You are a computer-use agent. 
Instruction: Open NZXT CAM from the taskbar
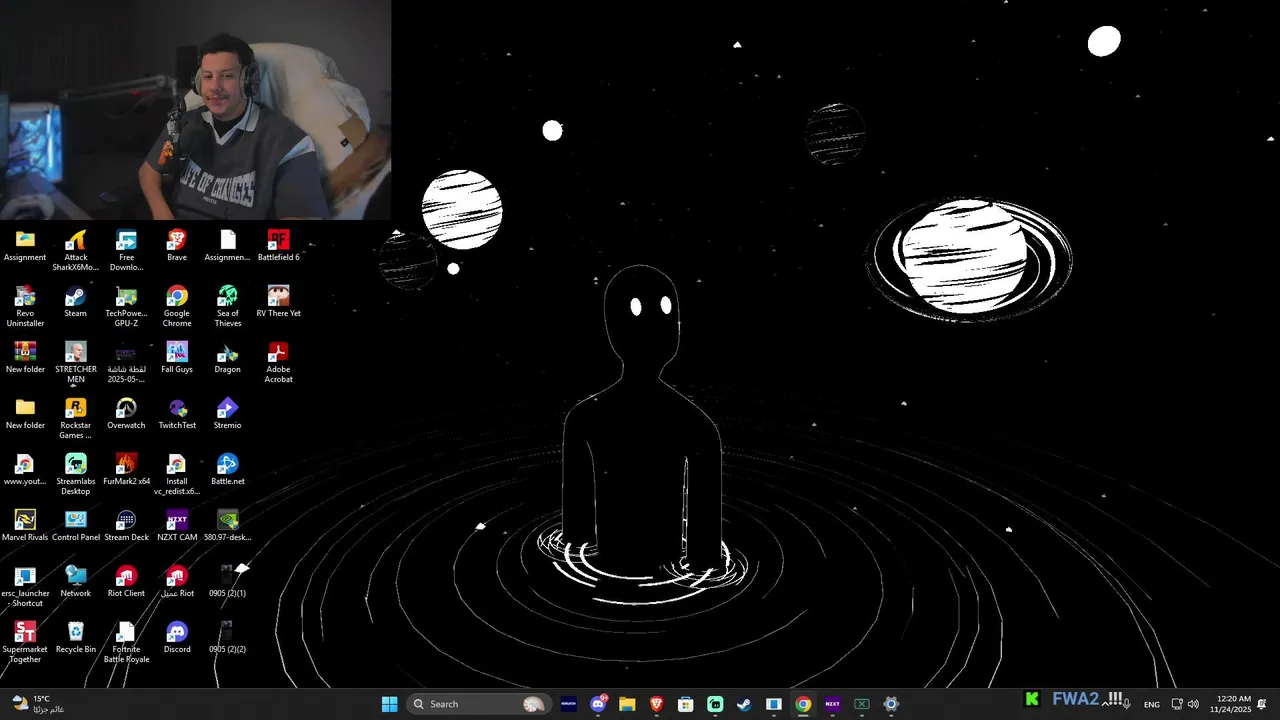pos(832,704)
